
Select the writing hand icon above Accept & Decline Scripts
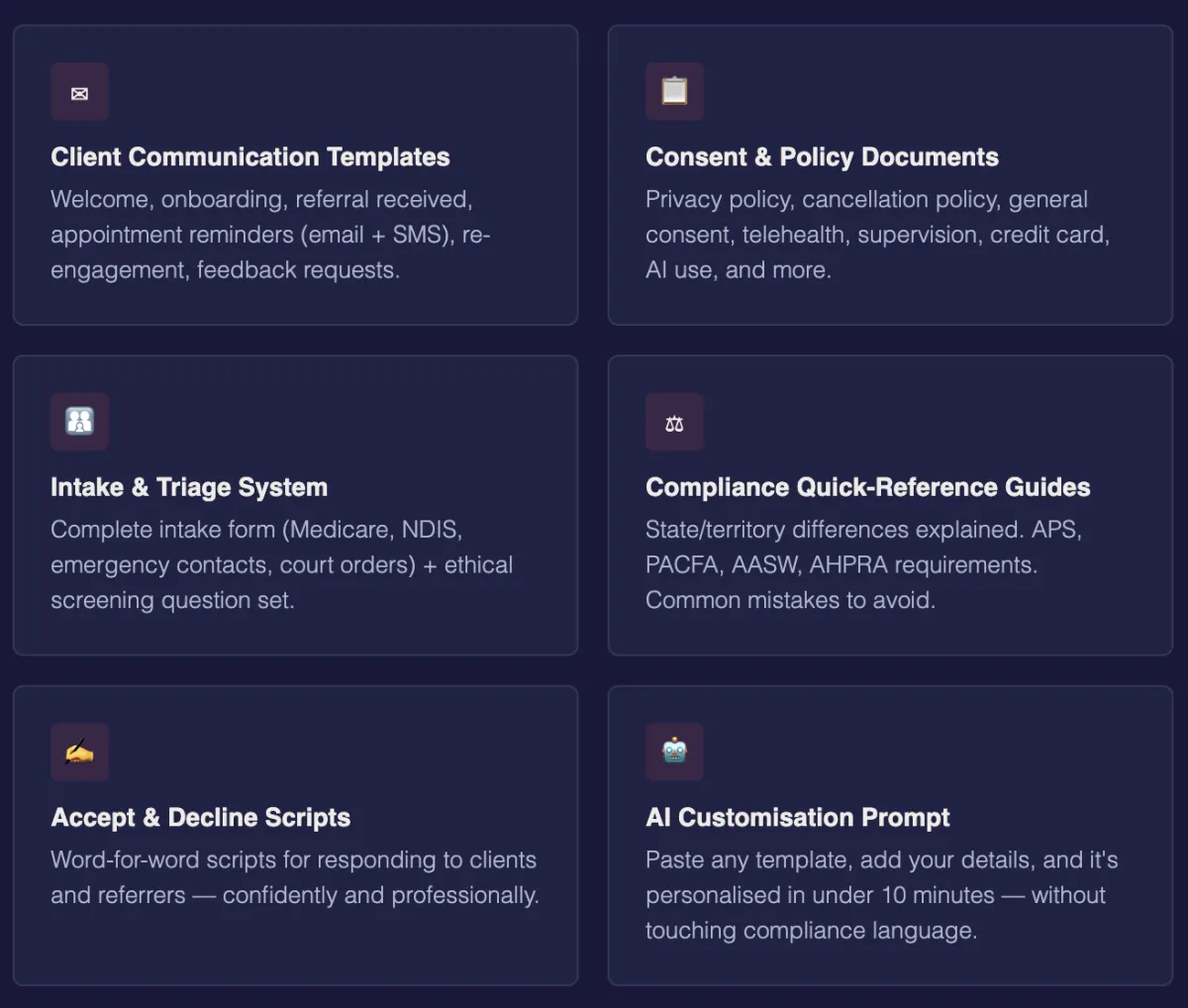point(80,752)
